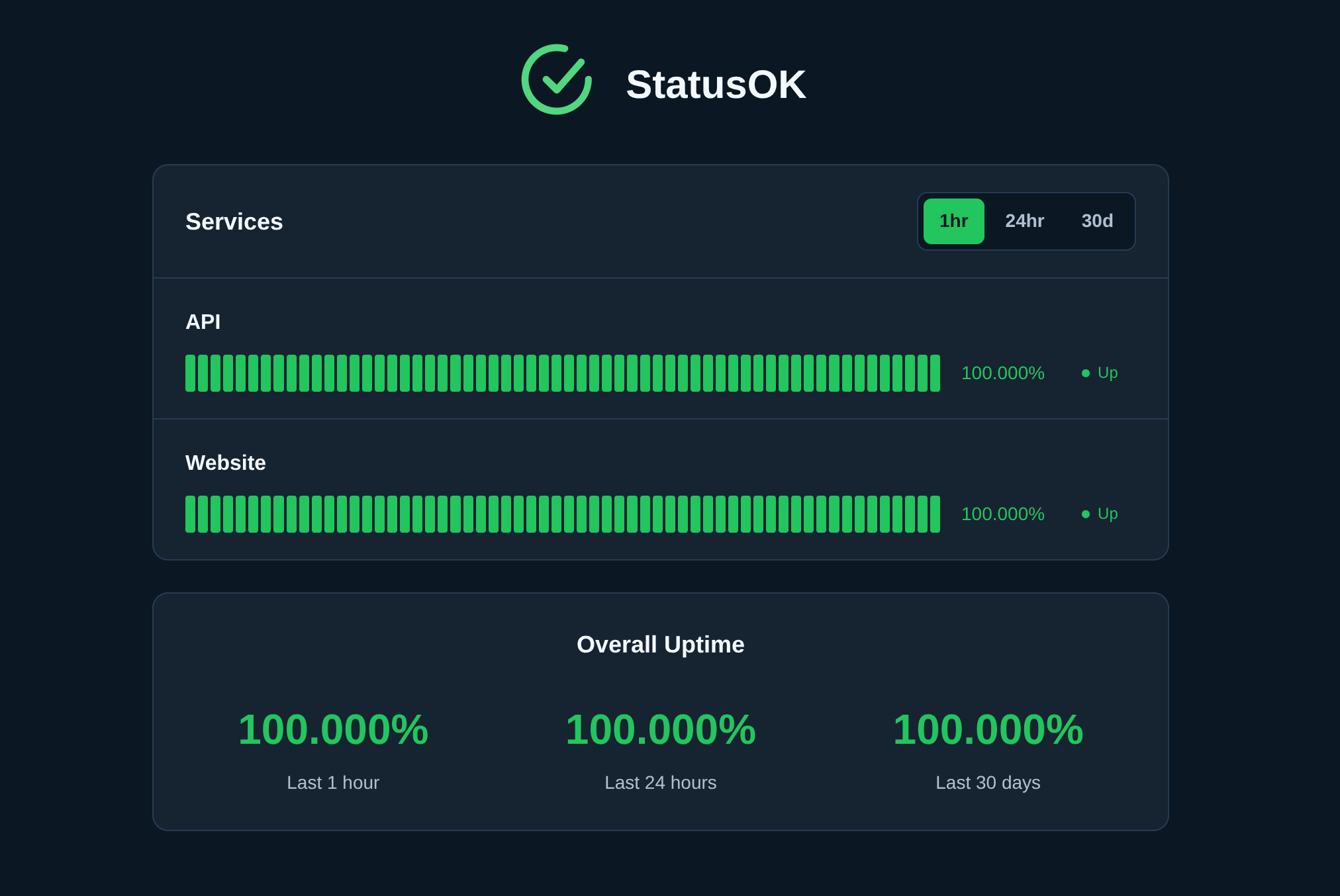Click the Services section heading
1340x896 pixels.
234,222
